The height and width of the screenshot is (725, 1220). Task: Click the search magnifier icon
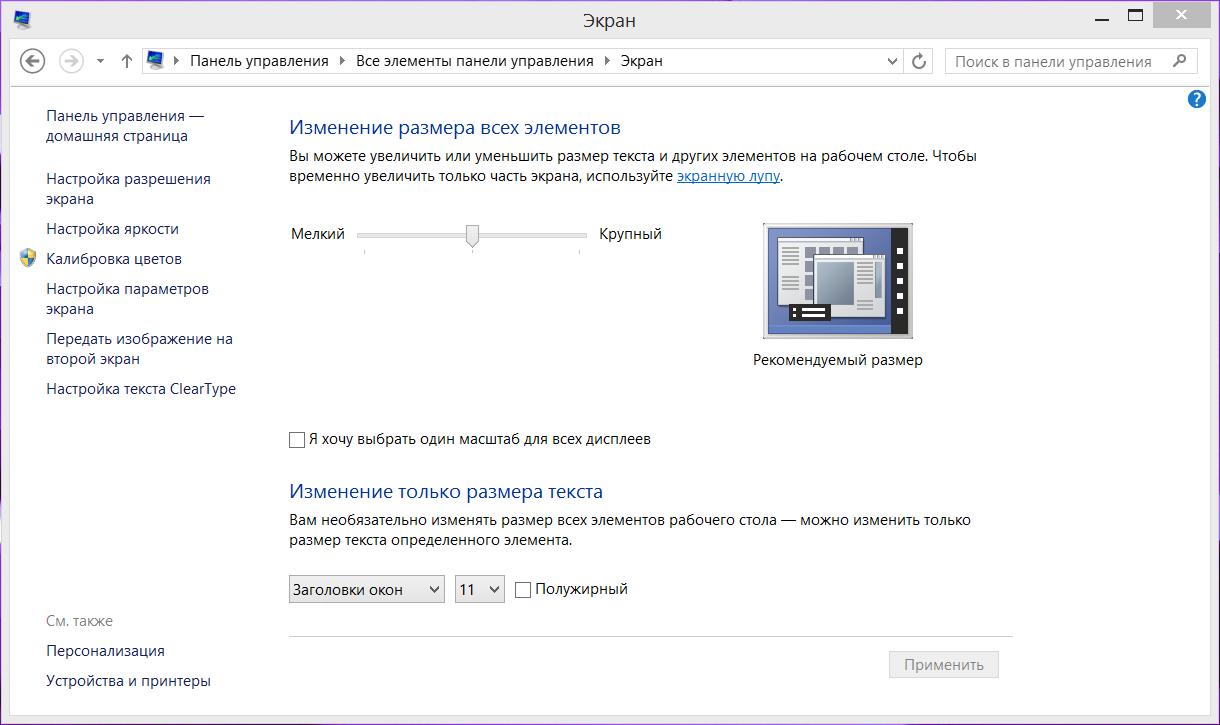[x=1180, y=61]
